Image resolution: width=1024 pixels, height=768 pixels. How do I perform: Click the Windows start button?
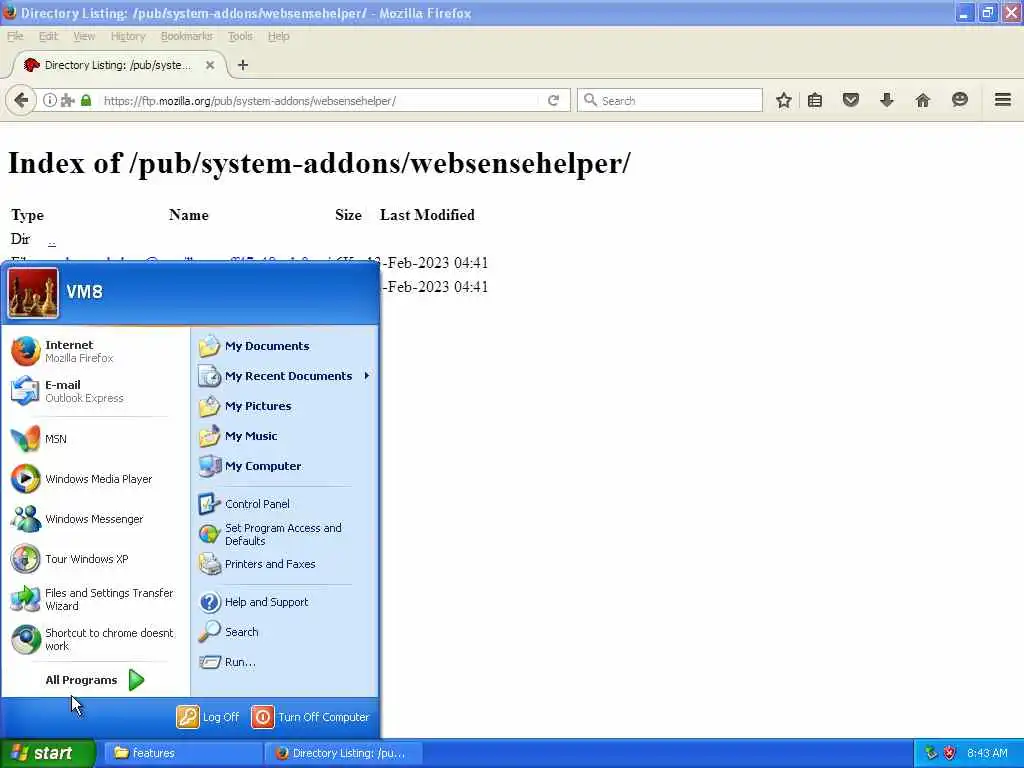(47, 754)
